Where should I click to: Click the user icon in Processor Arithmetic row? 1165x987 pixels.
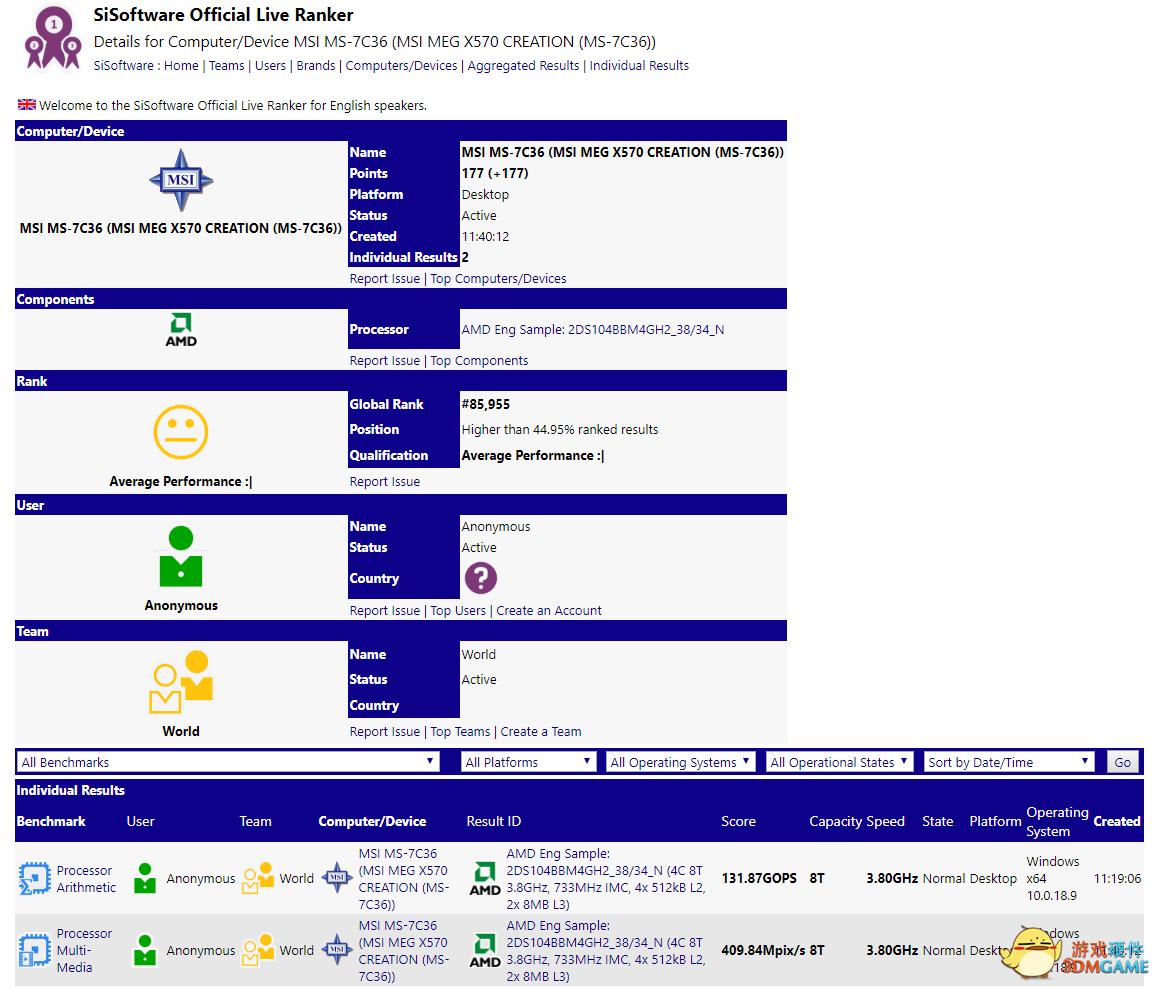coord(145,878)
